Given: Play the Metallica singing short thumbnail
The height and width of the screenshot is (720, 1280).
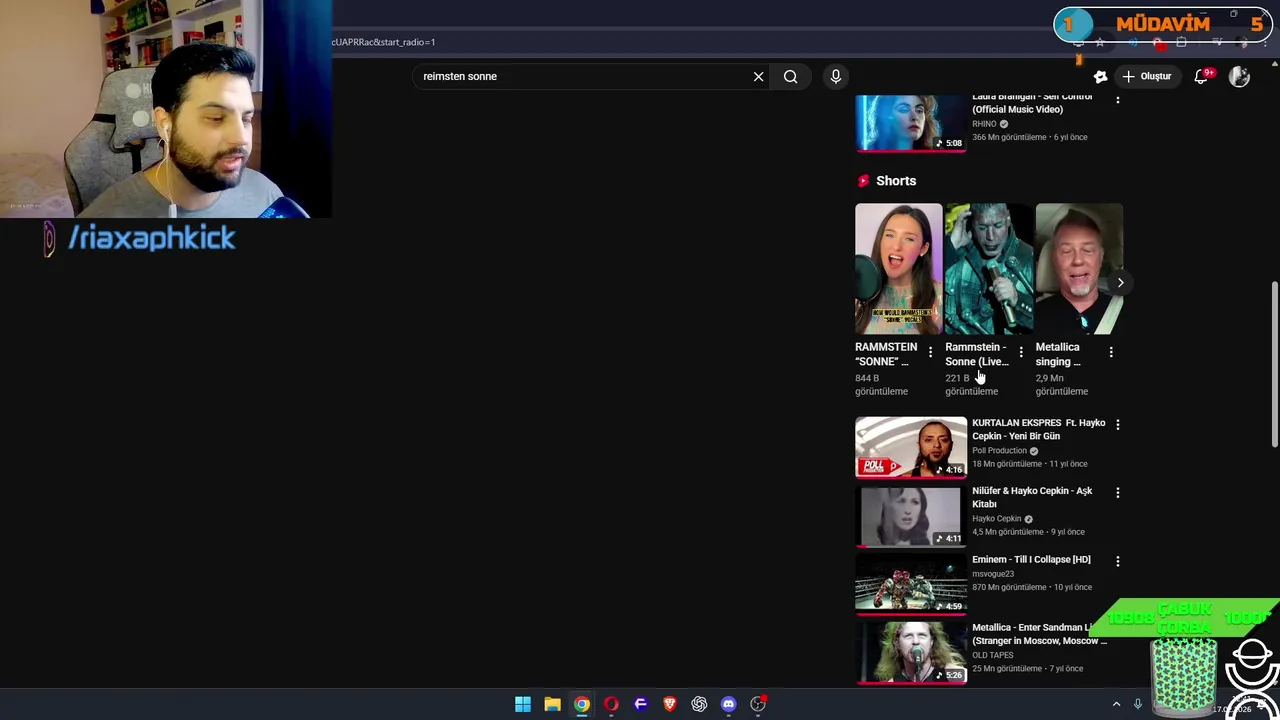Looking at the screenshot, I should click(x=1079, y=269).
